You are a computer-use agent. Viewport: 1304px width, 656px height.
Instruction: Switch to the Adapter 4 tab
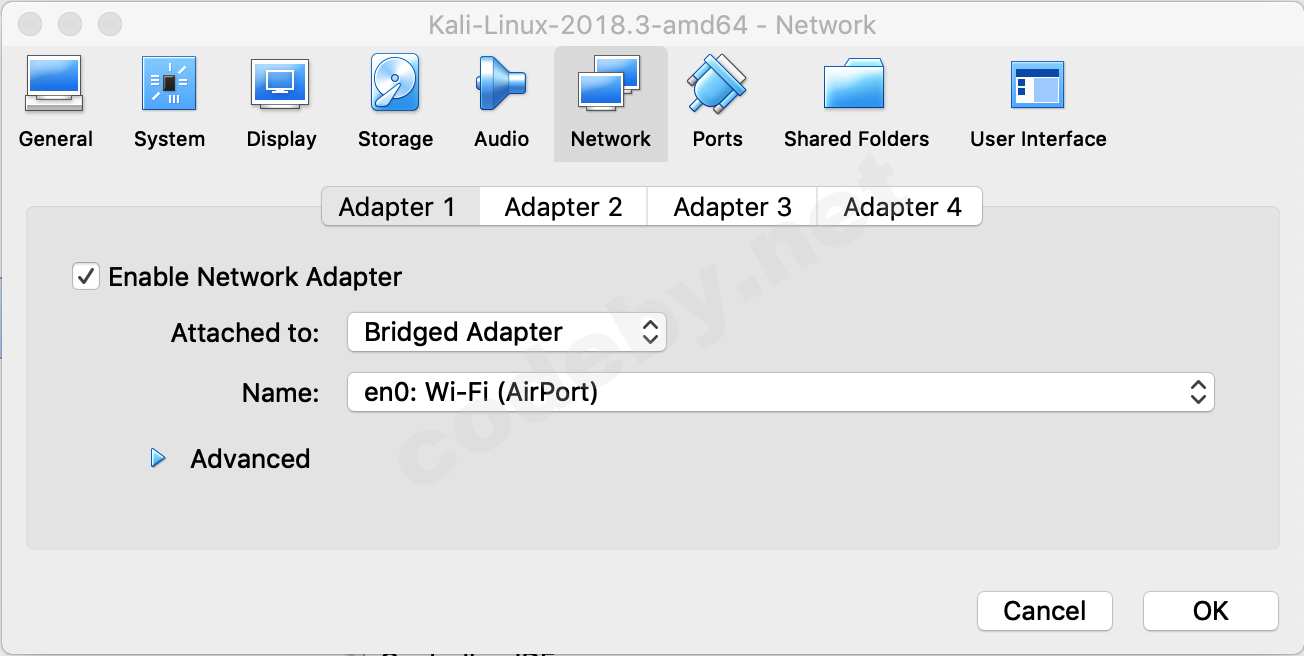click(901, 207)
